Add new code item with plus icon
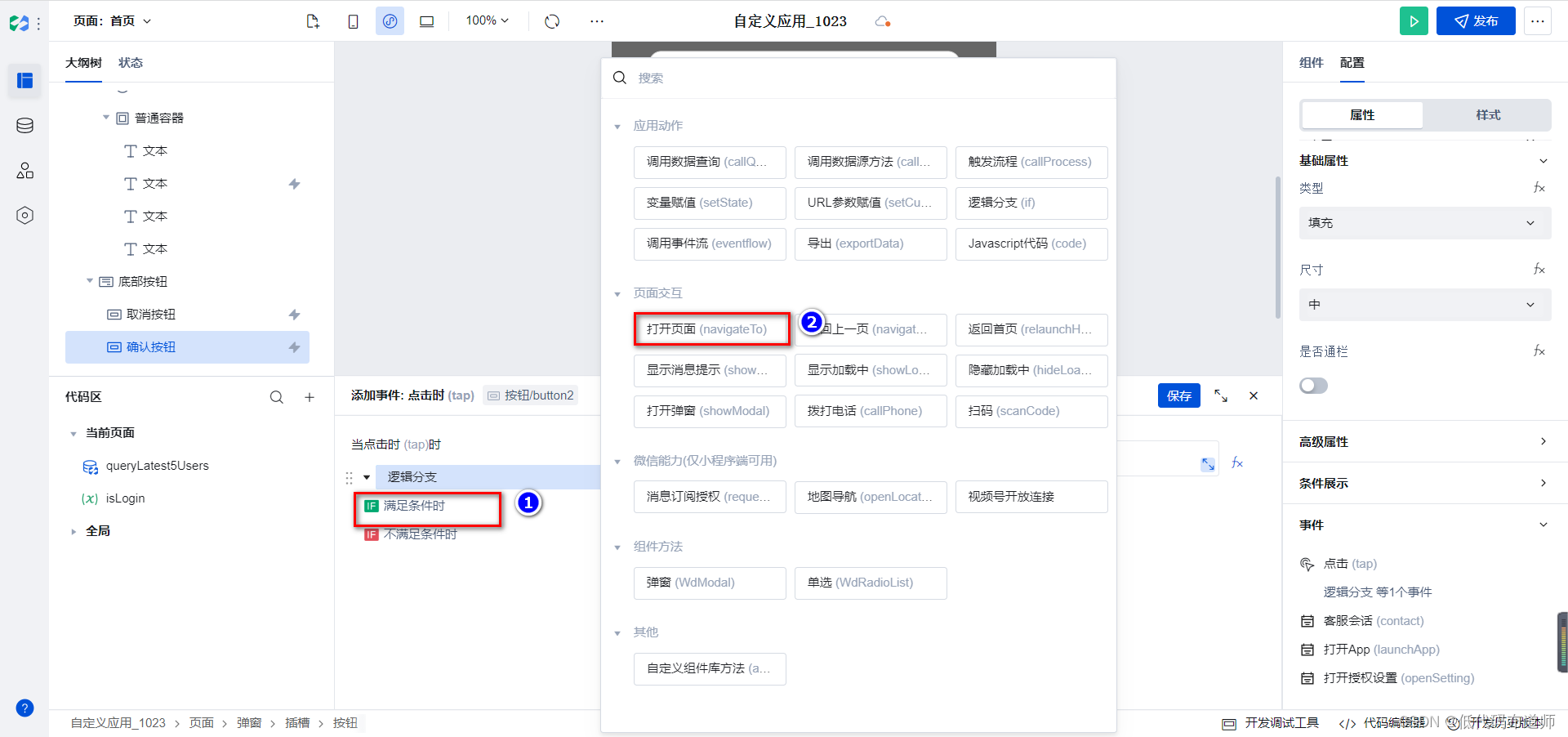 click(310, 397)
